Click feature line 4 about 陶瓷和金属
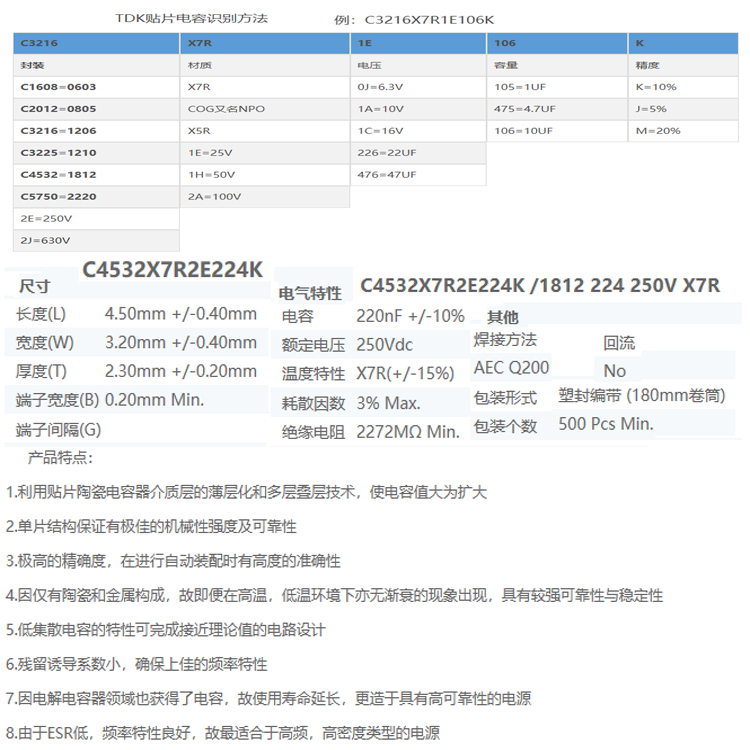 coord(334,596)
